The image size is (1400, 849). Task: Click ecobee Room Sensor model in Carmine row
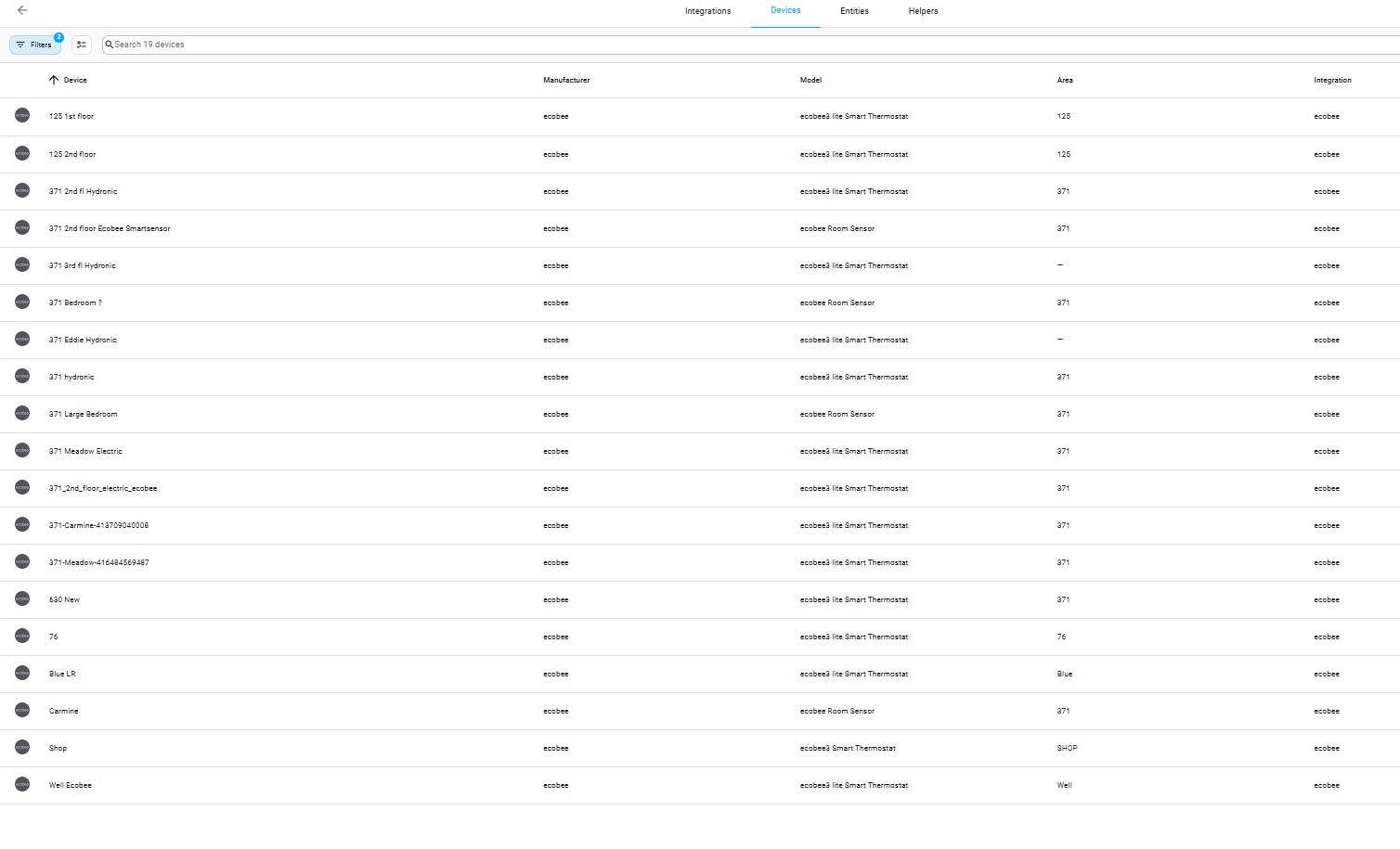pos(837,711)
